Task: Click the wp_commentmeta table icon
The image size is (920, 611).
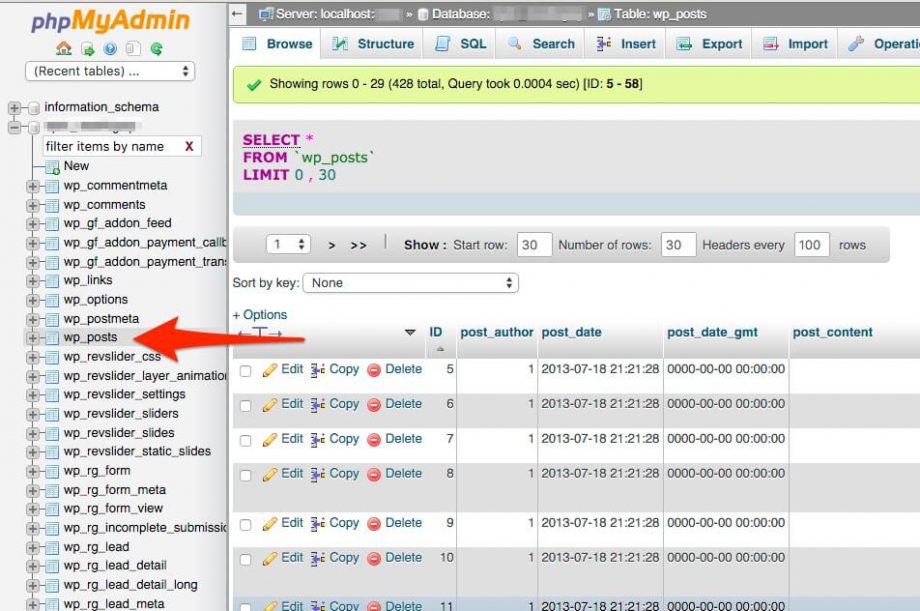Action: pos(52,186)
